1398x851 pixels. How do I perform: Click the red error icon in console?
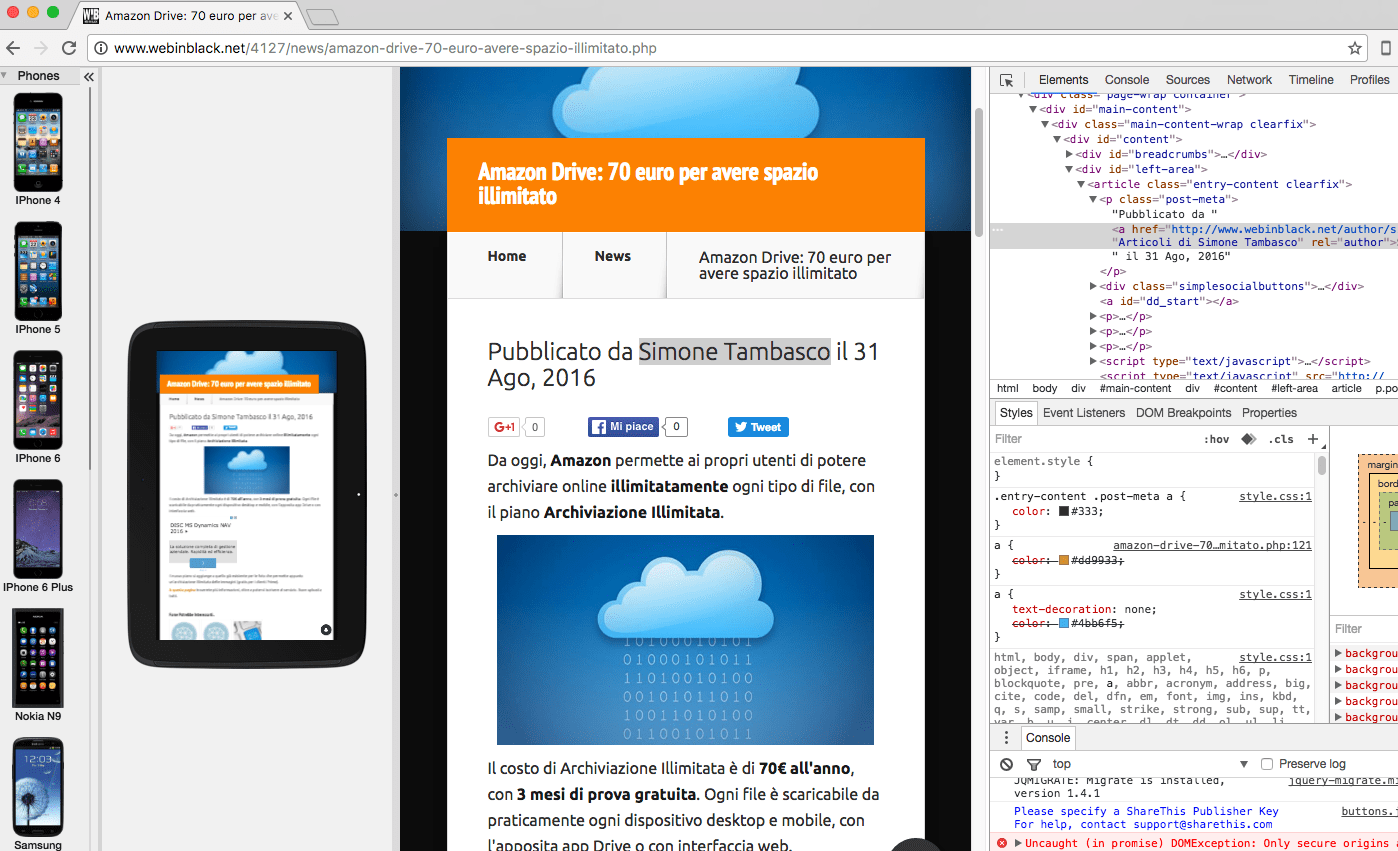click(1002, 843)
